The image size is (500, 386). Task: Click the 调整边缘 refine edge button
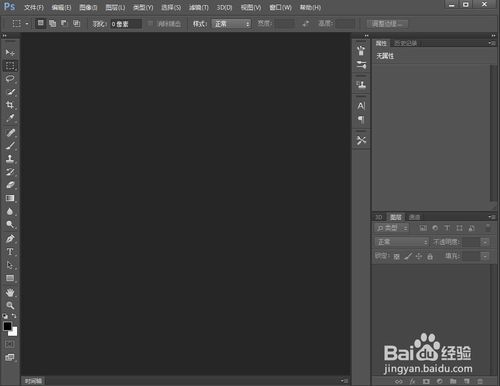[x=387, y=24]
